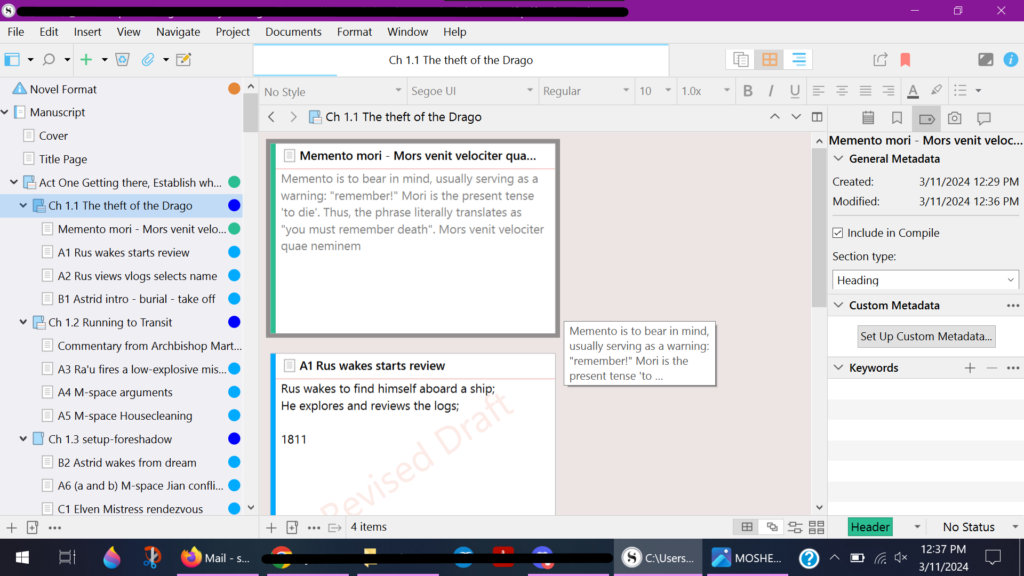Click the text highlight marker icon
This screenshot has width=1024, height=576.
(936, 91)
